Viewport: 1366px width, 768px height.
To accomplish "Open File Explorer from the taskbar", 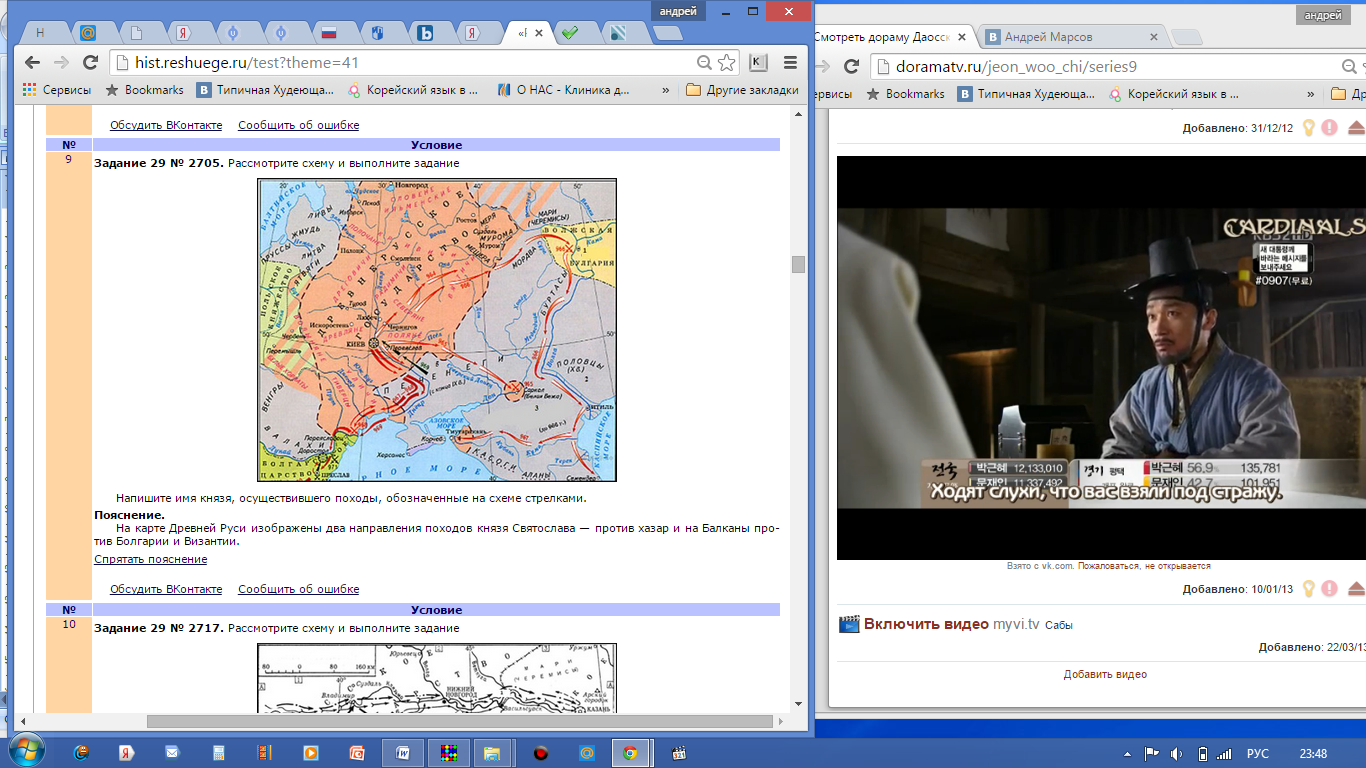I will tap(492, 752).
